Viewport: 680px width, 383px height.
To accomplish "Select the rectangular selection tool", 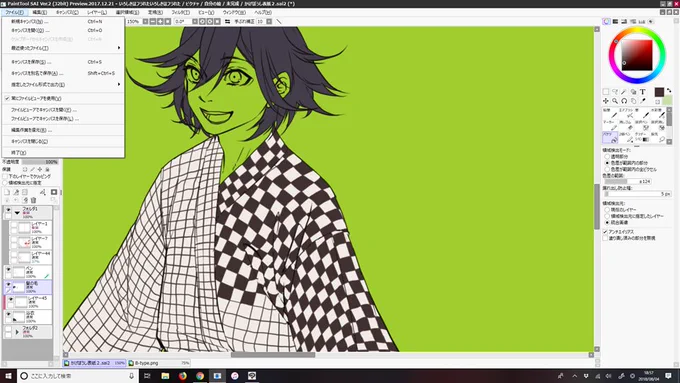I will click(x=606, y=92).
